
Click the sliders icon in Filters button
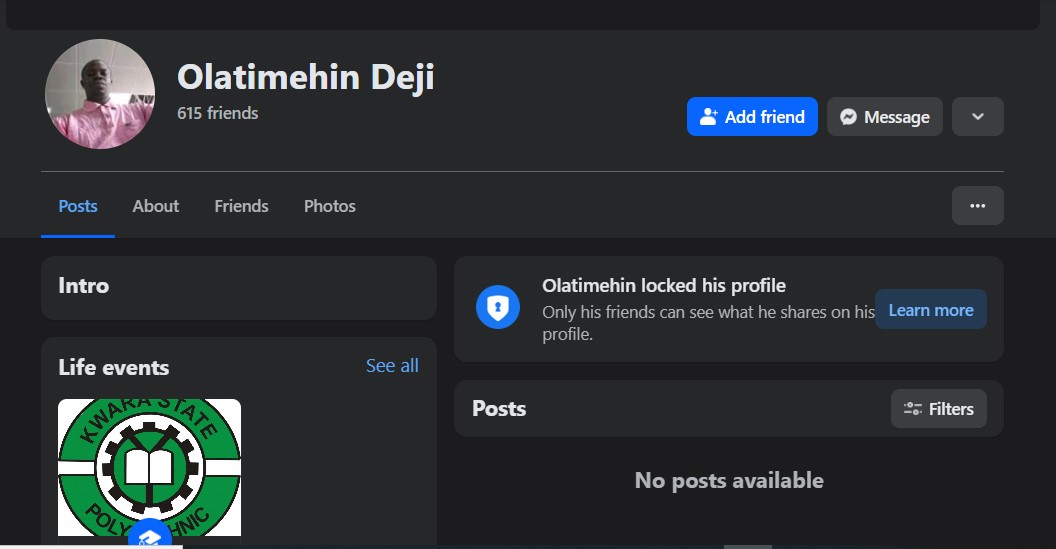point(912,409)
